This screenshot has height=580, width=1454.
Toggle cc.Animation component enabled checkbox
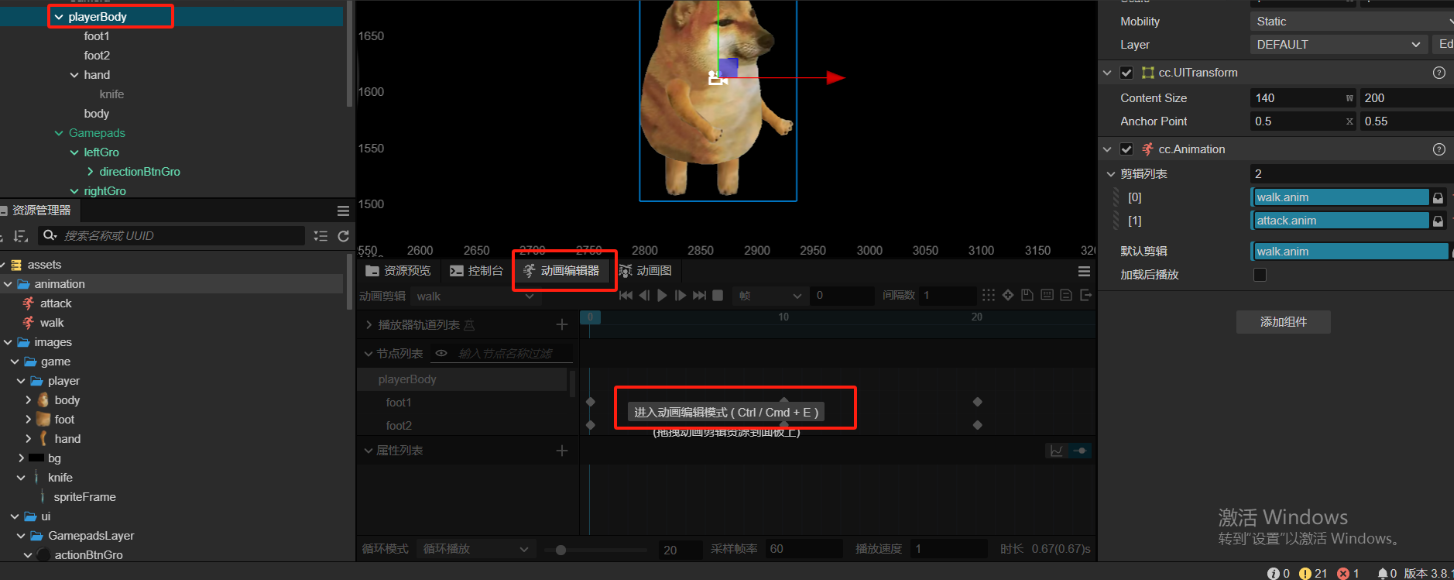pos(1127,149)
